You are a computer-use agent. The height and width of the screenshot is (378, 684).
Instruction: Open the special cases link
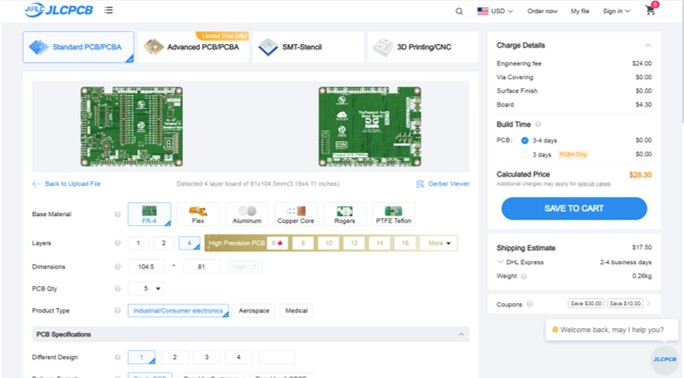pyautogui.click(x=594, y=184)
